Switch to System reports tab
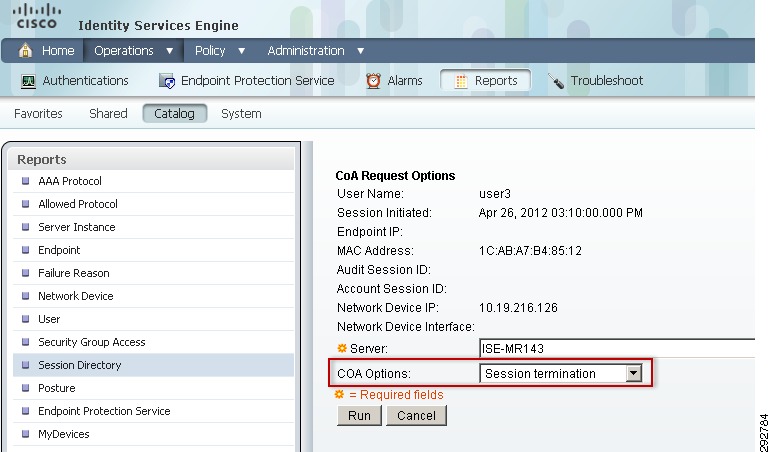The width and height of the screenshot is (768, 452). tap(241, 114)
